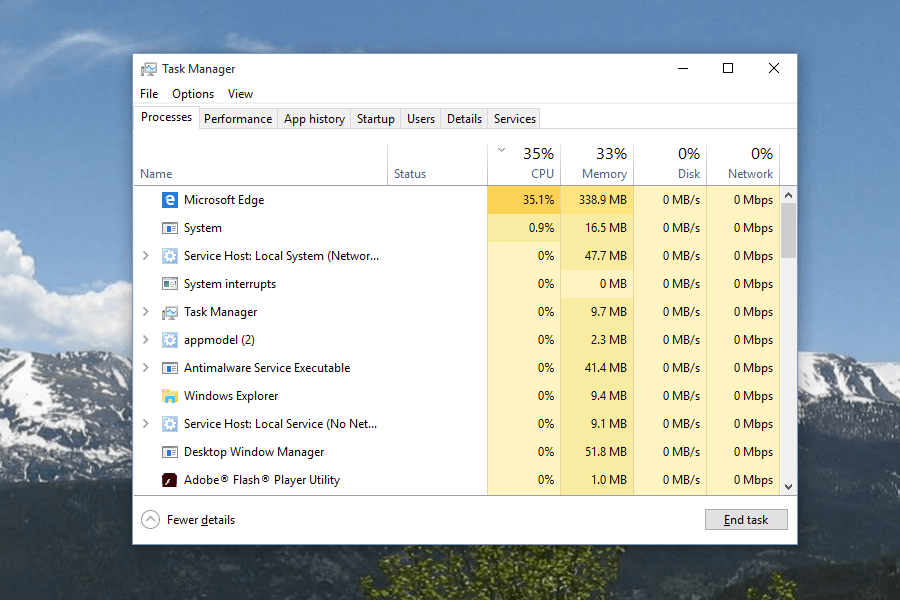Click the Microsoft Edge process icon
The image size is (900, 600).
point(169,200)
